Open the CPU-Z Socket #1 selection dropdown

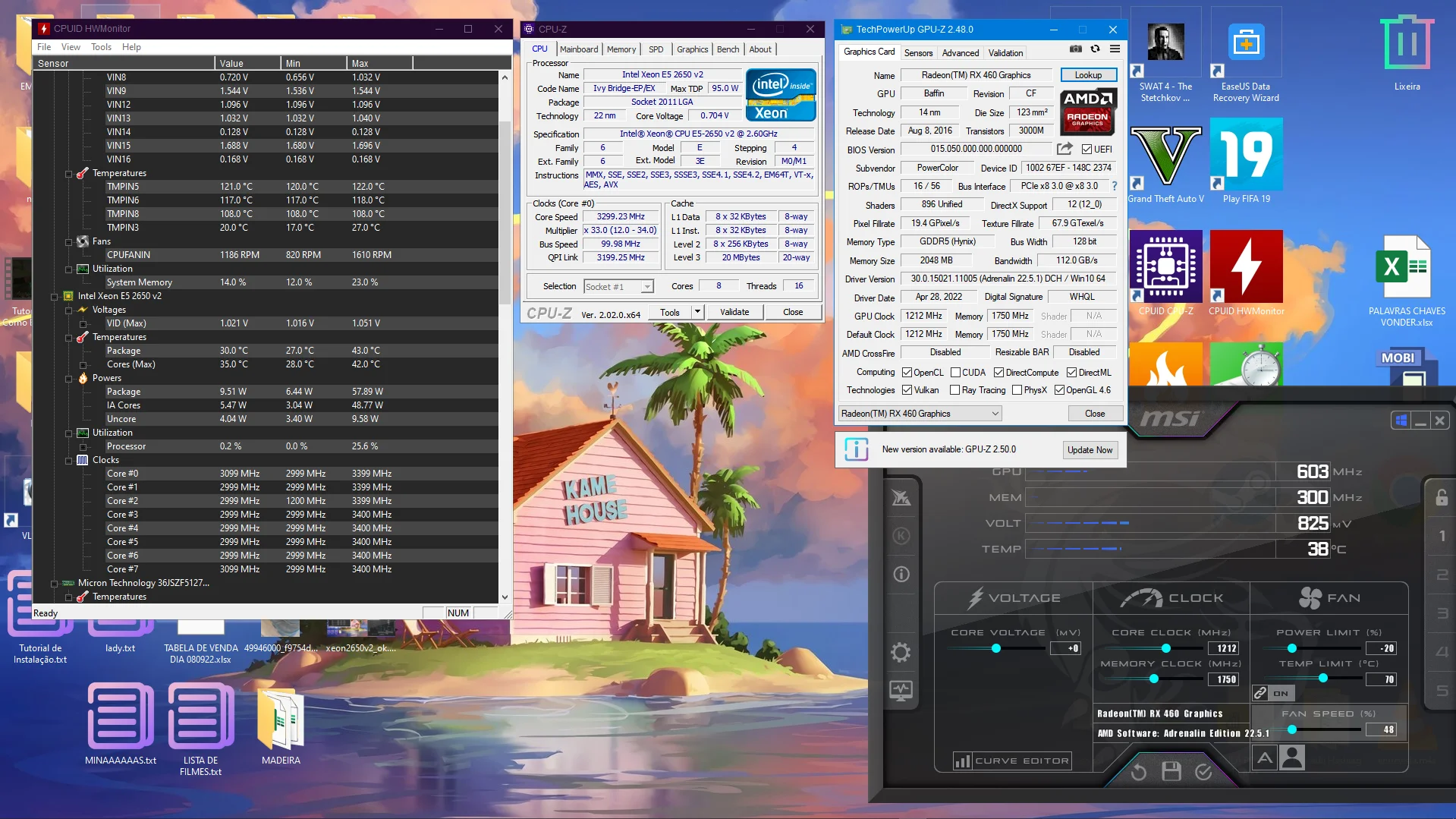pos(646,287)
